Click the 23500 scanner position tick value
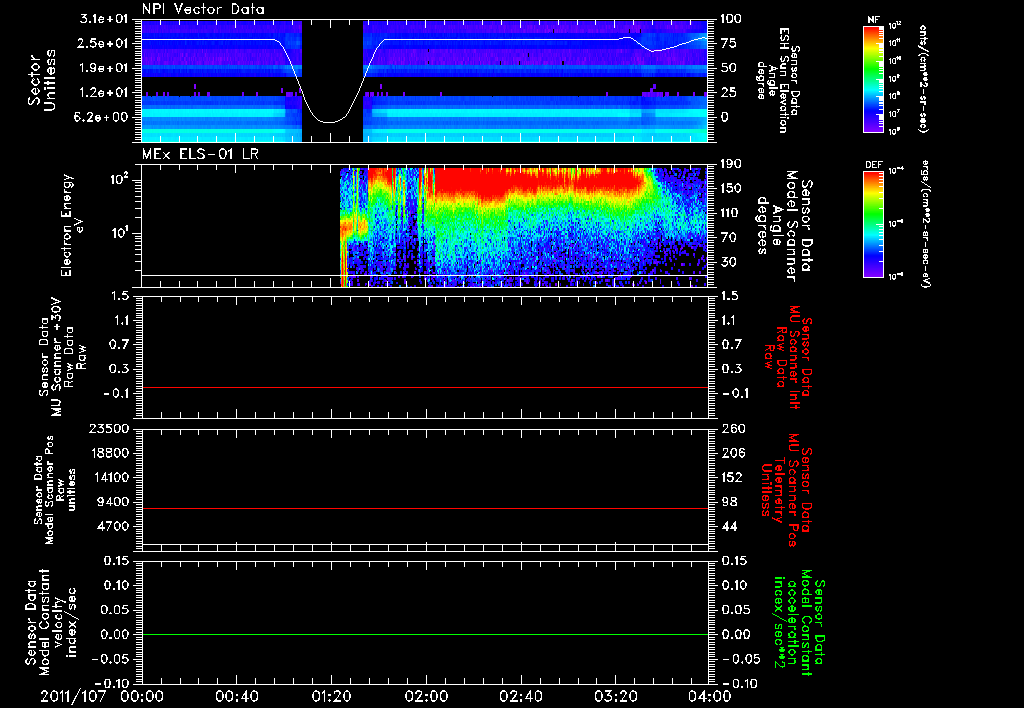 108,429
